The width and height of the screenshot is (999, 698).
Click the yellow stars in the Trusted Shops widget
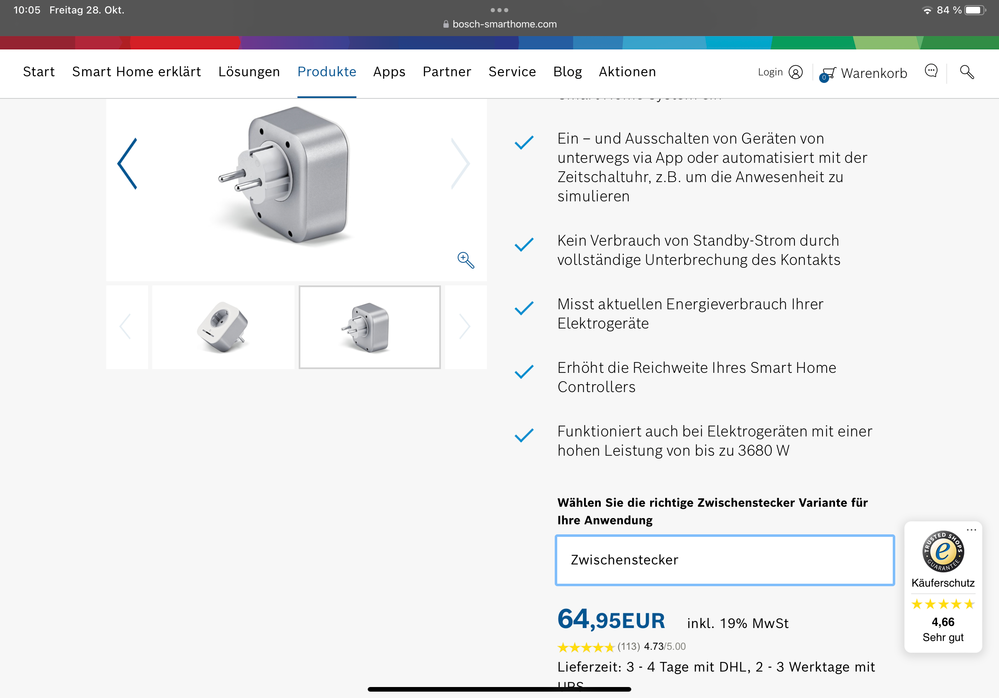942,603
